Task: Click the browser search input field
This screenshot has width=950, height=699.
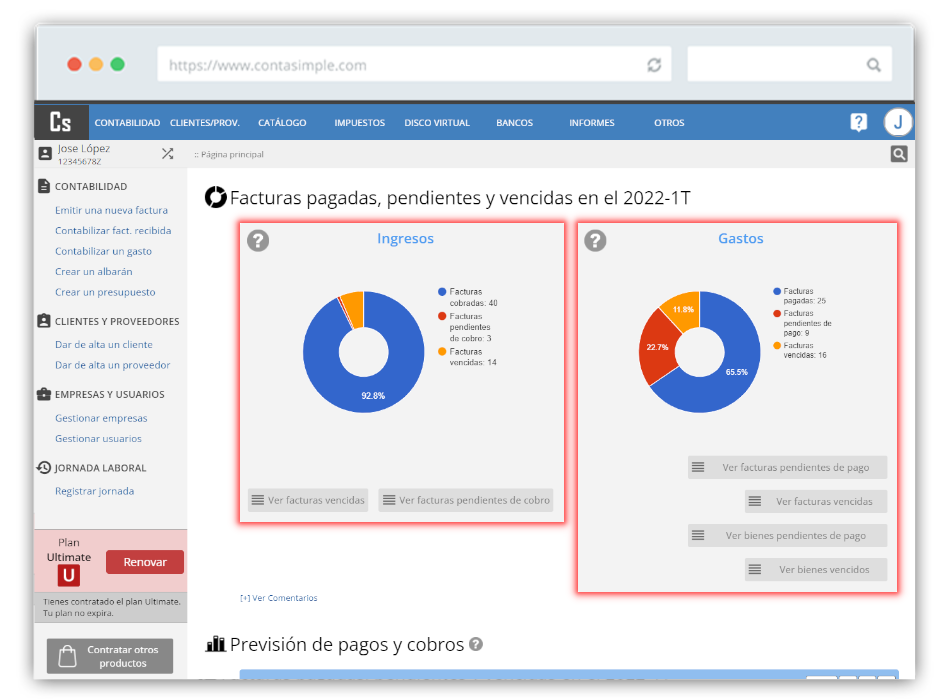Action: tap(789, 64)
